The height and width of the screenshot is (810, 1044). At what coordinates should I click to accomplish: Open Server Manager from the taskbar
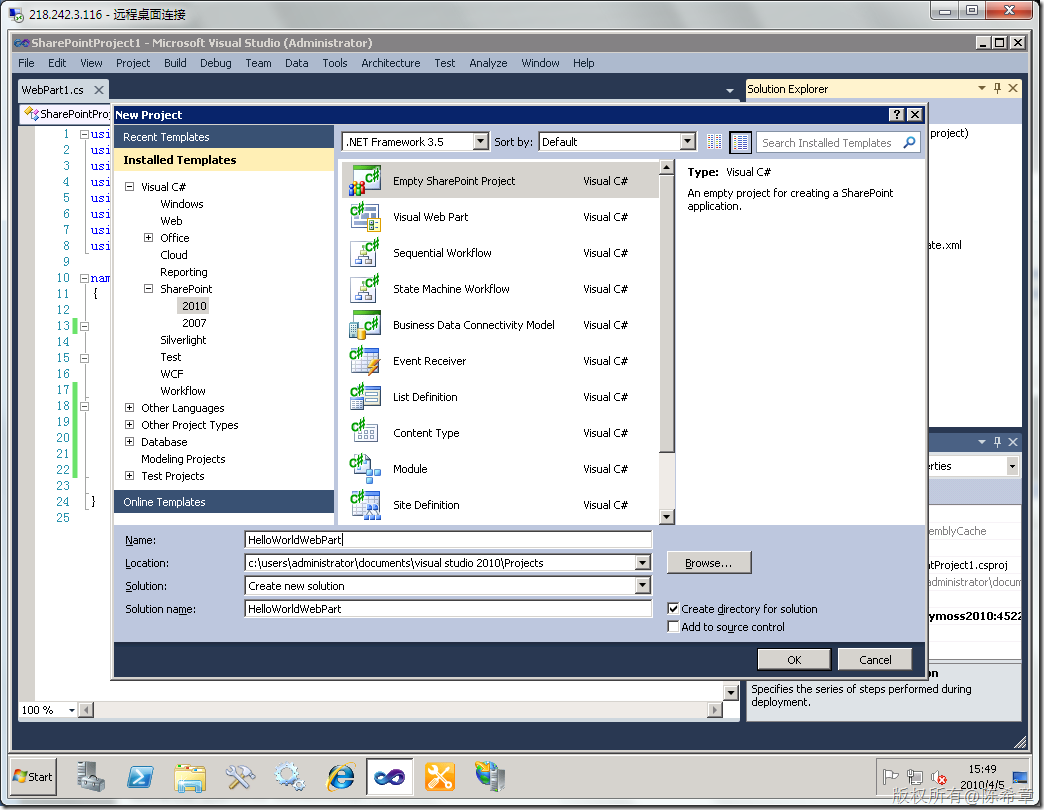[90, 777]
